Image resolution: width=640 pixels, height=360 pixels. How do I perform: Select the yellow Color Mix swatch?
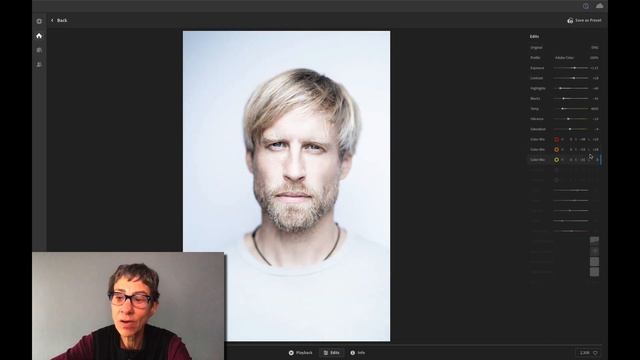point(556,160)
